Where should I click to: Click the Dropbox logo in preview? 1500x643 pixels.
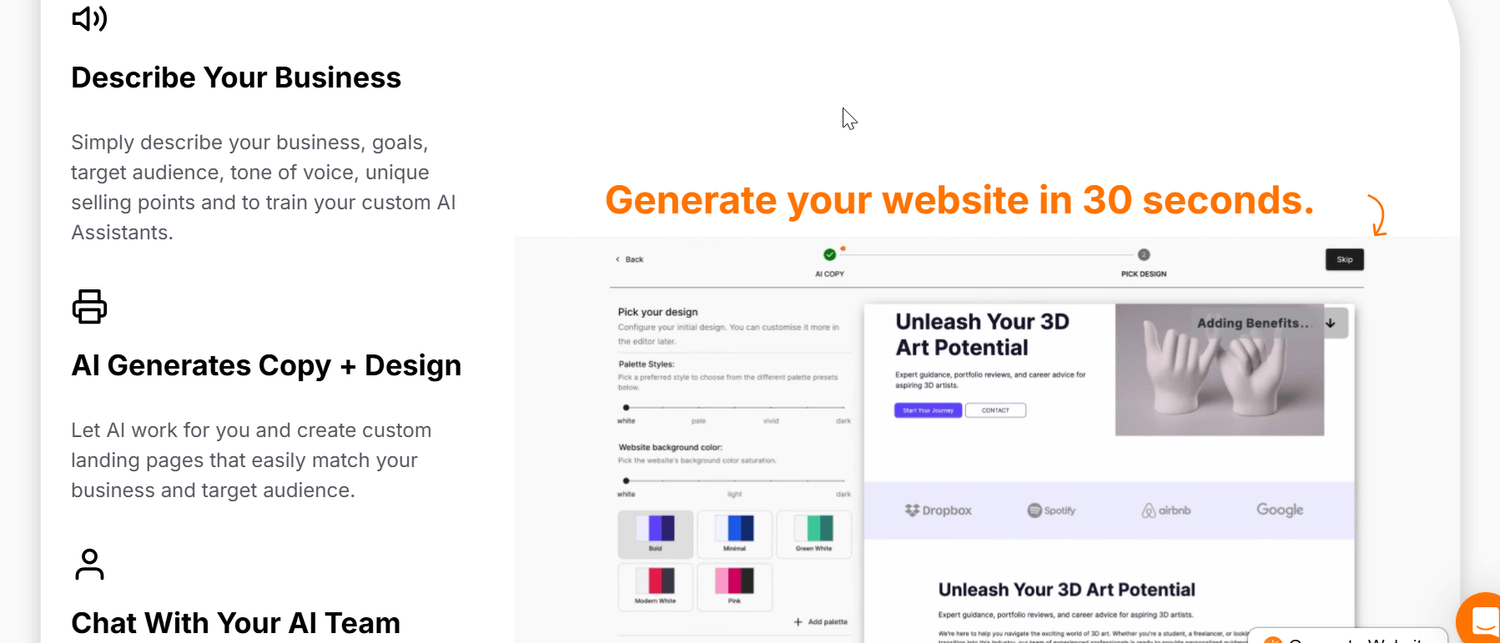[938, 510]
